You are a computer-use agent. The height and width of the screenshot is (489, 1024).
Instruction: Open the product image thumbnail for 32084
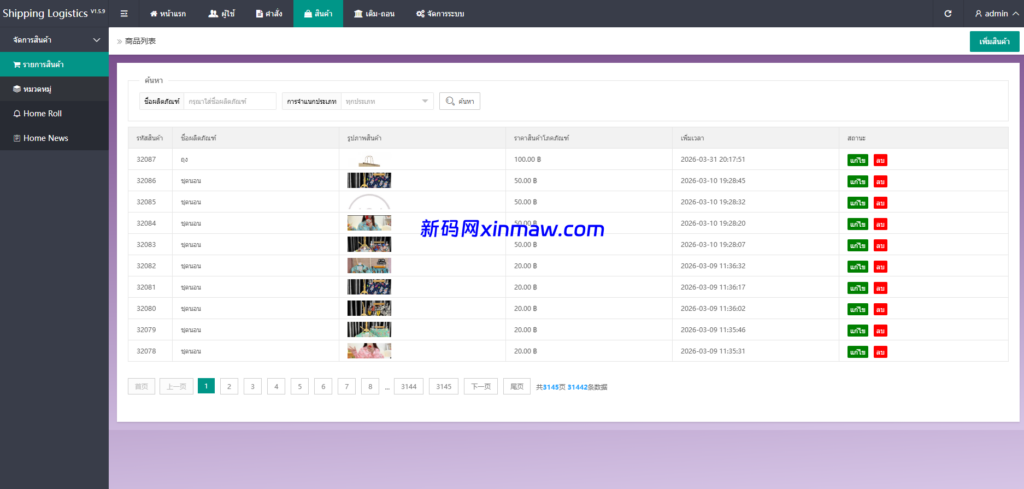369,223
